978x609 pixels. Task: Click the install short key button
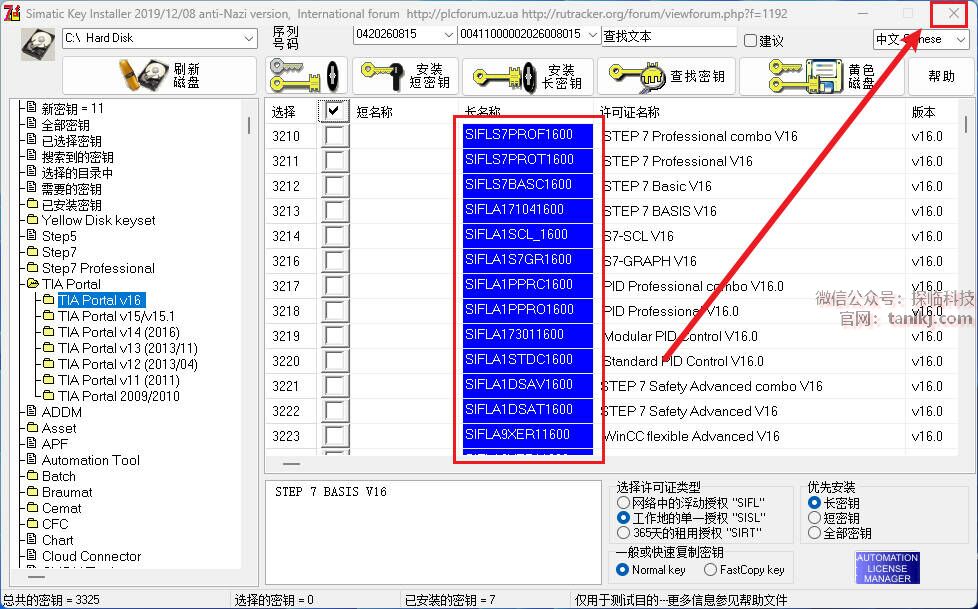pyautogui.click(x=405, y=76)
